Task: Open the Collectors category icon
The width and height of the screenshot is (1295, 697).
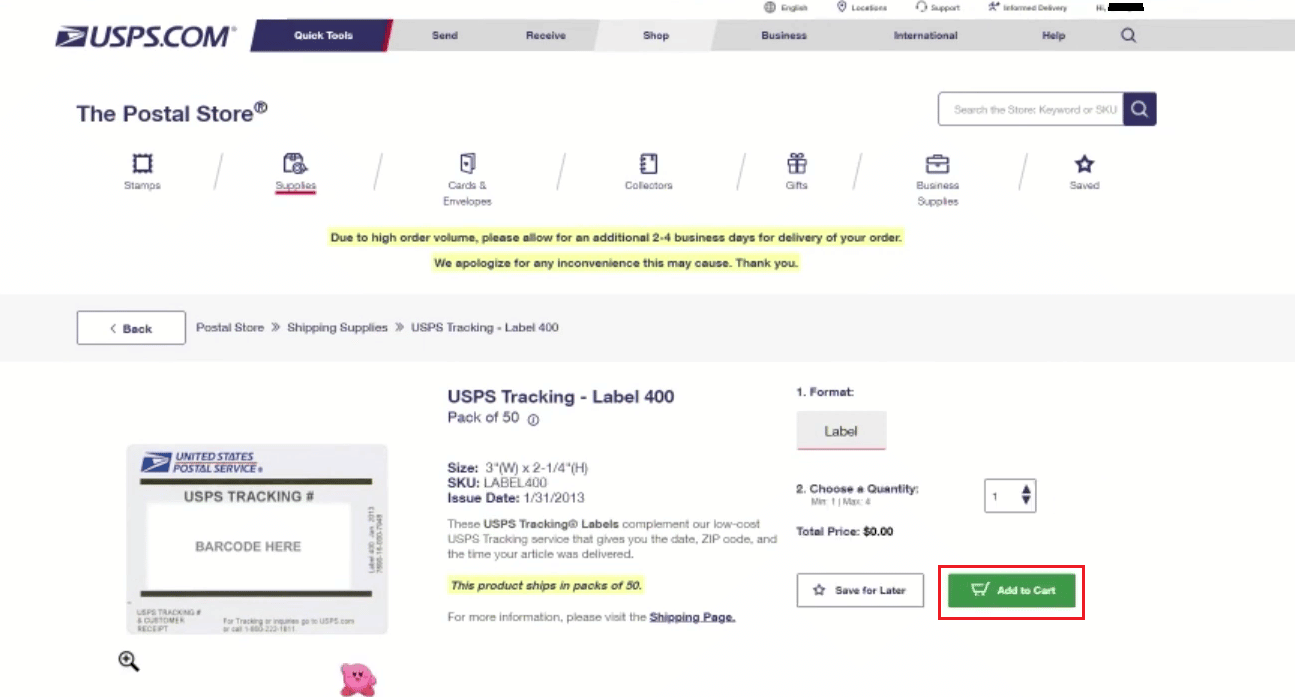Action: tap(648, 163)
